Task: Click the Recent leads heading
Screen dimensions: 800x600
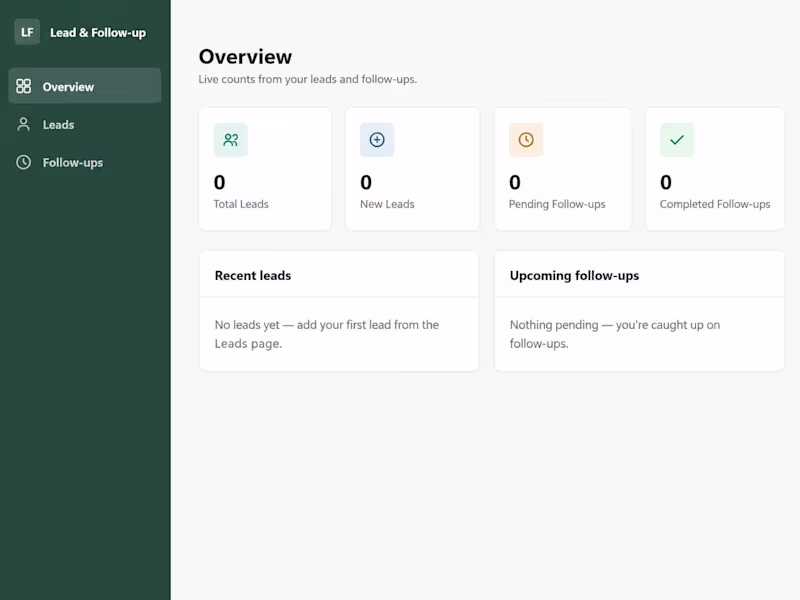Action: [x=253, y=276]
